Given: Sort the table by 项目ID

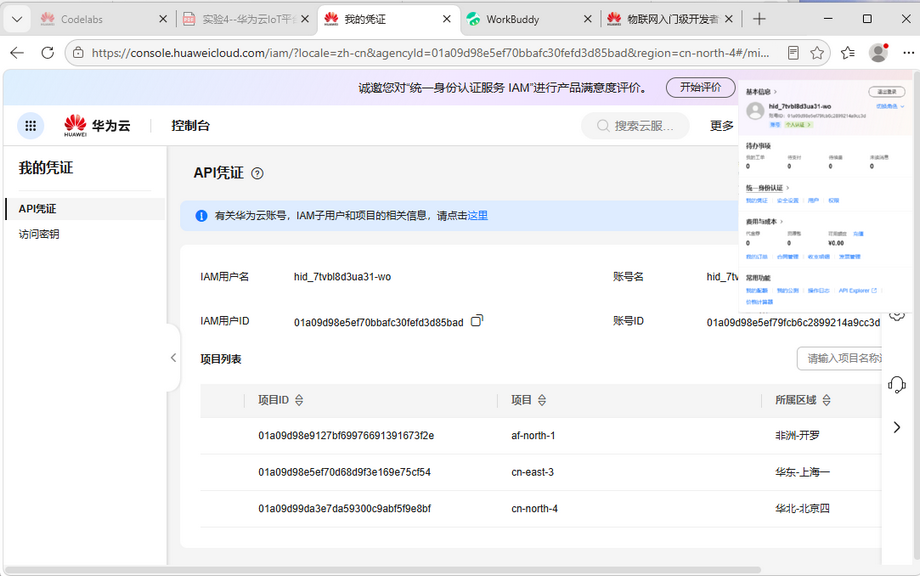Looking at the screenshot, I should click(299, 400).
